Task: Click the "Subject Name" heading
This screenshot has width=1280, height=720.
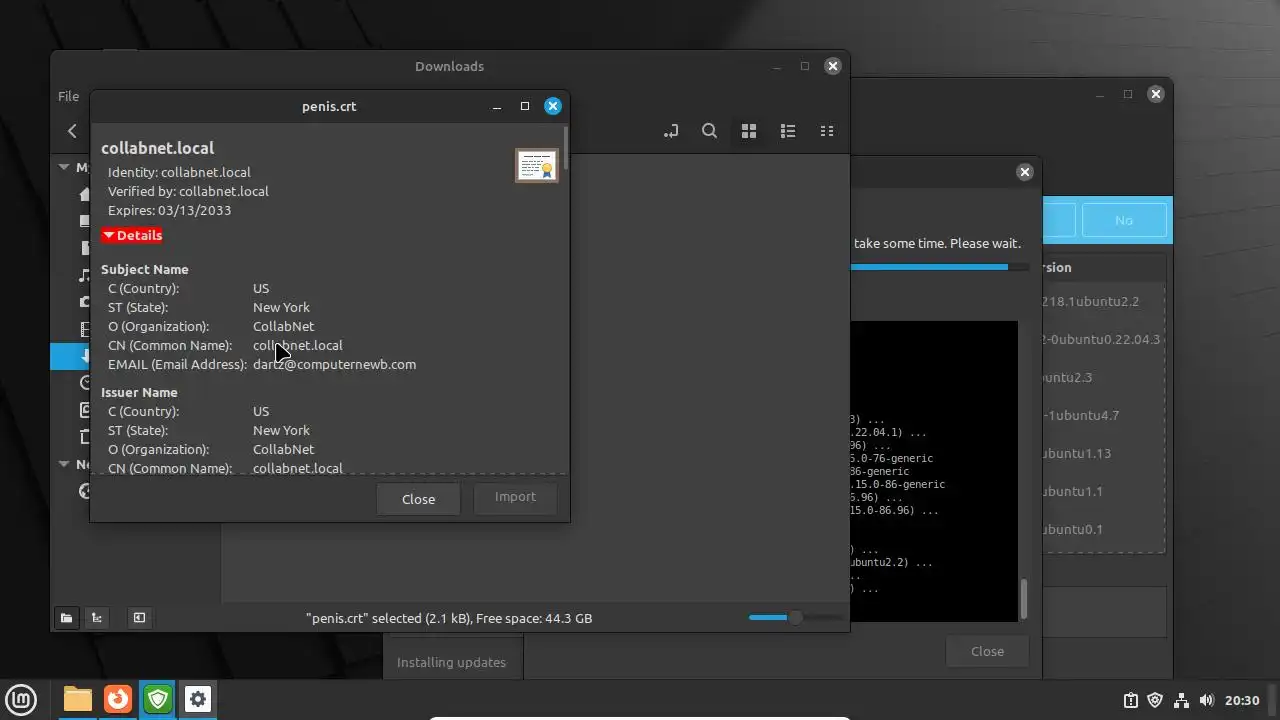Action: pyautogui.click(x=144, y=269)
